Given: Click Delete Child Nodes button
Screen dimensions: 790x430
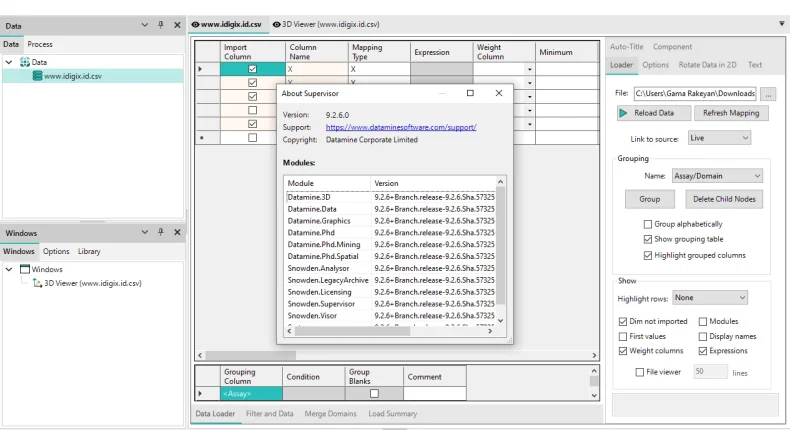Looking at the screenshot, I should [724, 199].
